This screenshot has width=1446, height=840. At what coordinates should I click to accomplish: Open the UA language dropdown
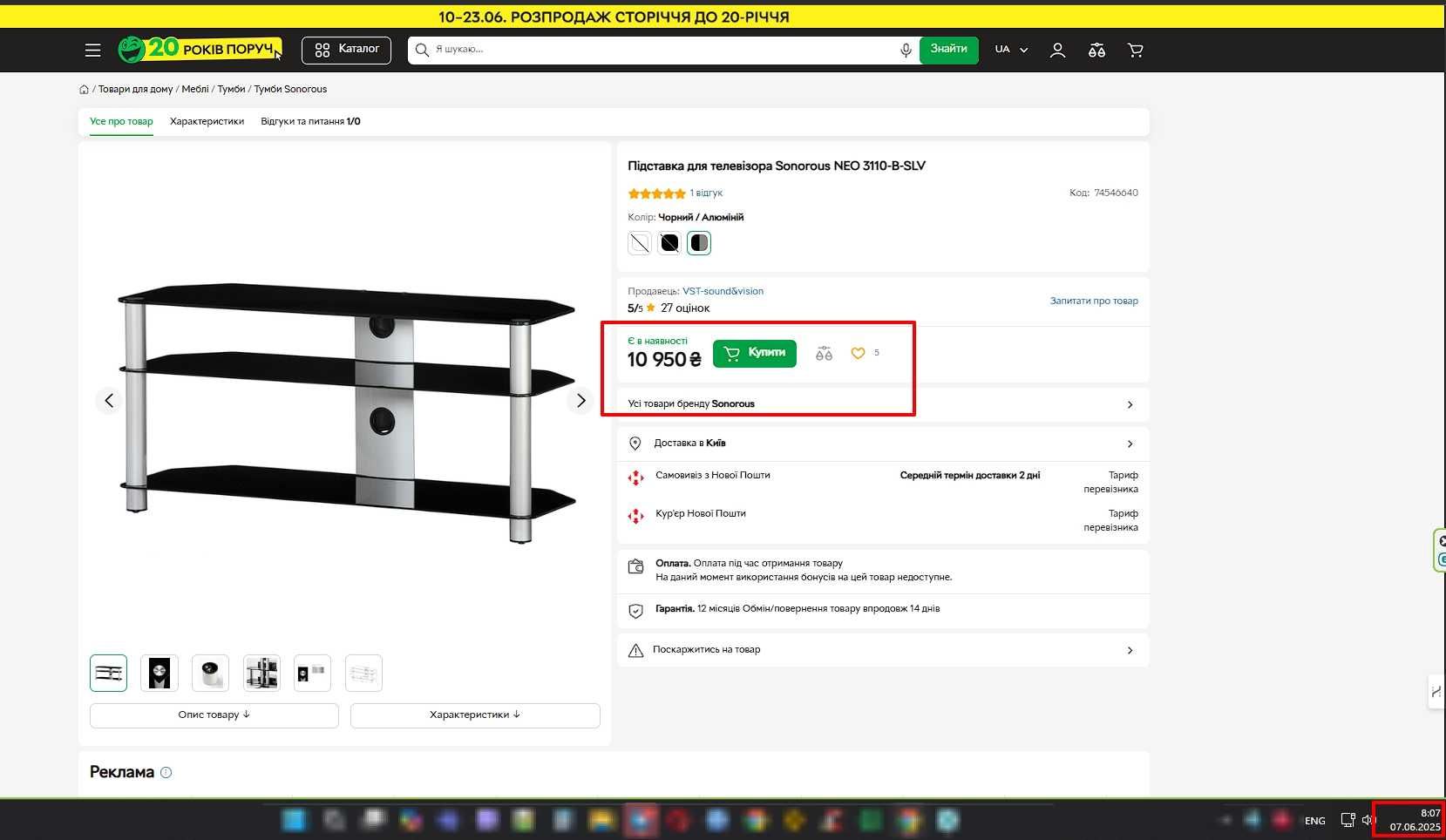[x=1011, y=50]
